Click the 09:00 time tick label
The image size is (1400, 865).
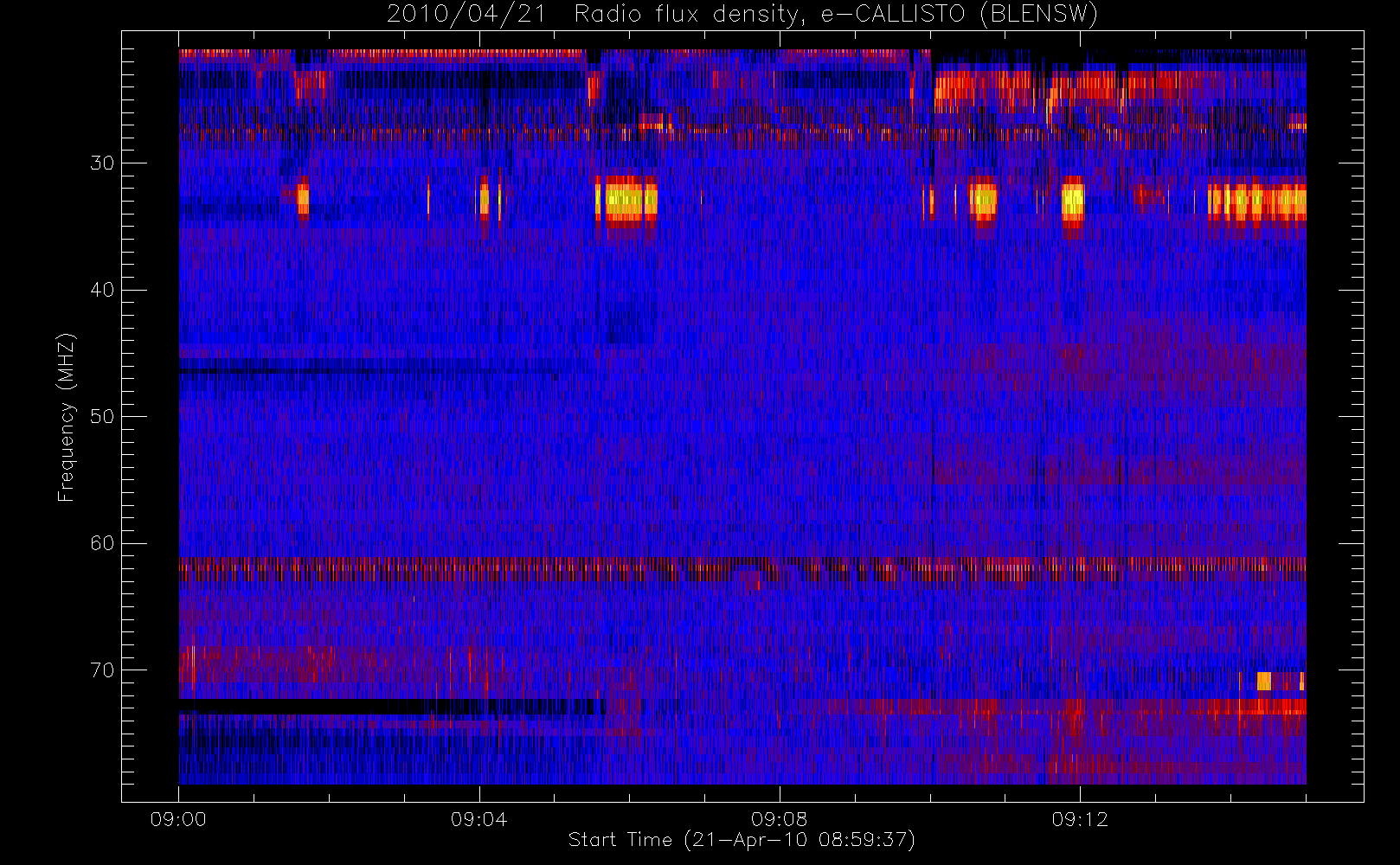coord(178,819)
